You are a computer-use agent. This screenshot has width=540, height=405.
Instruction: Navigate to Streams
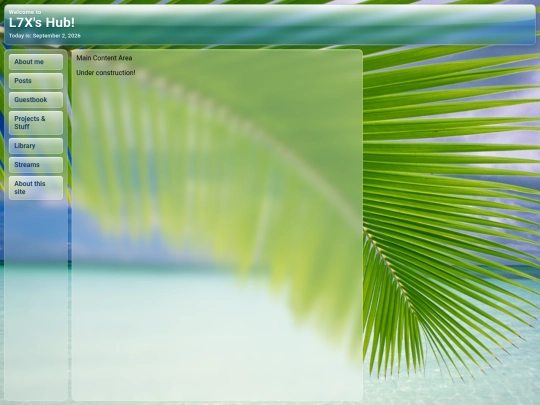tap(36, 165)
